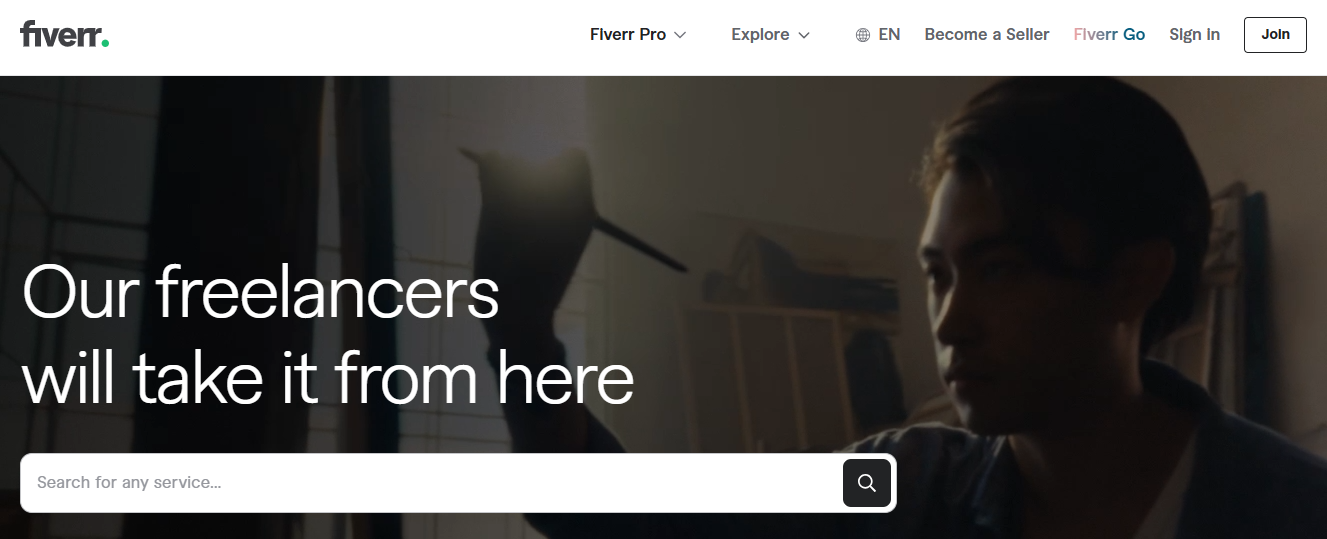Focus the 'Search for any service' field
1327x539 pixels.
[432, 483]
